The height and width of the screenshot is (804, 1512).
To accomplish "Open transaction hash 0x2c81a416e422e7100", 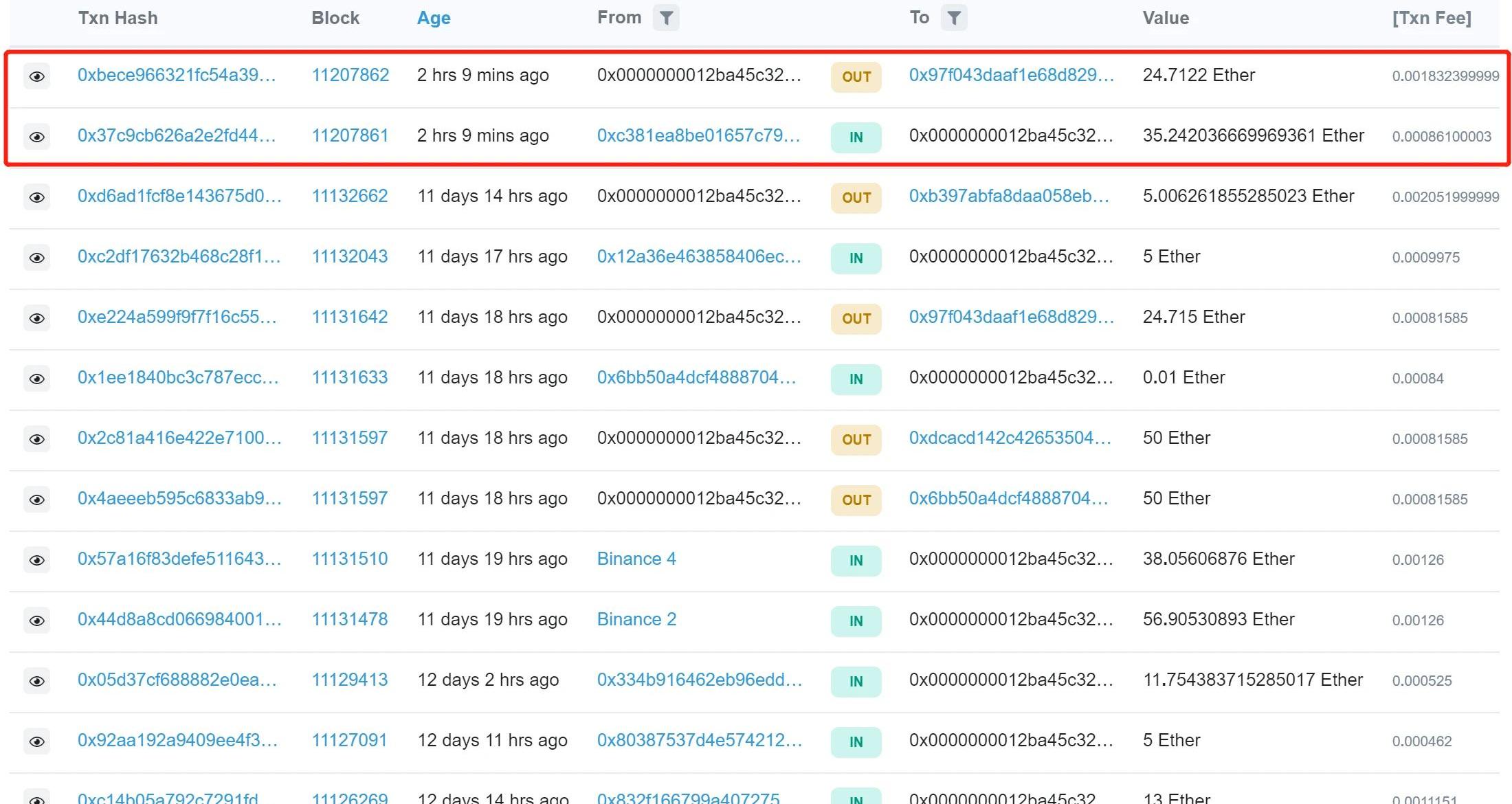I will click(x=179, y=438).
